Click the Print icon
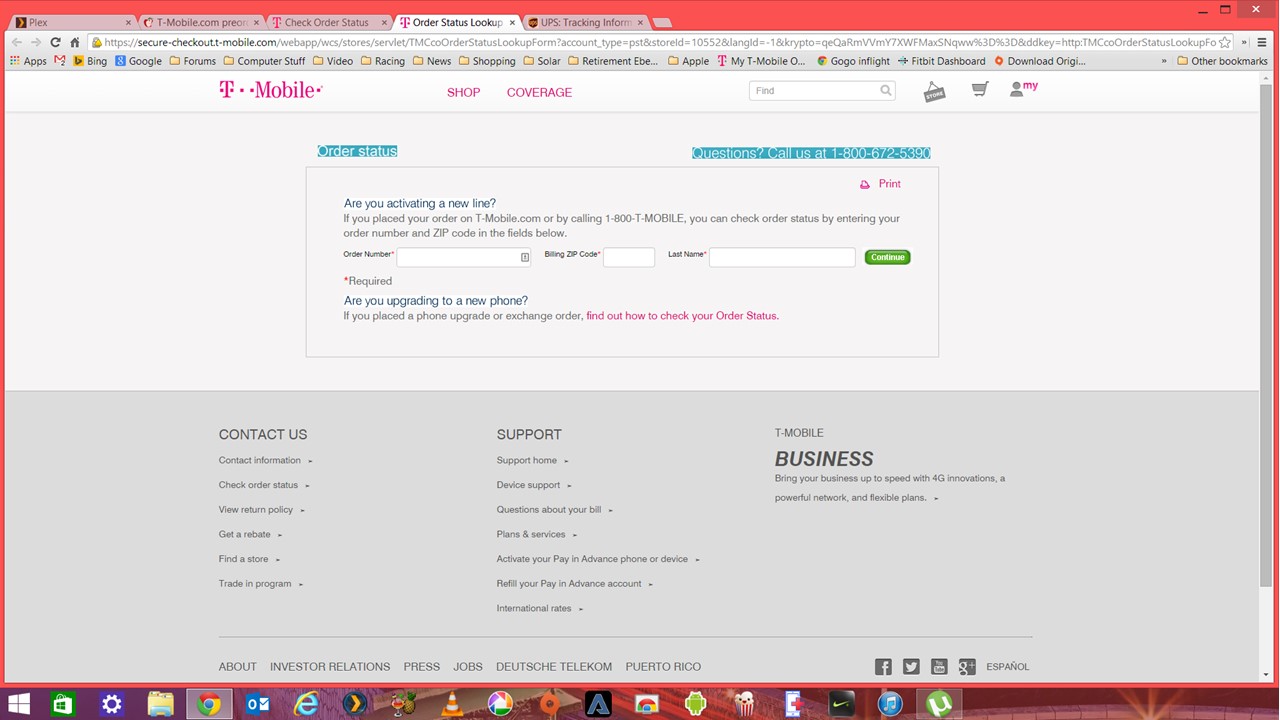The image size is (1280, 720). coord(865,184)
